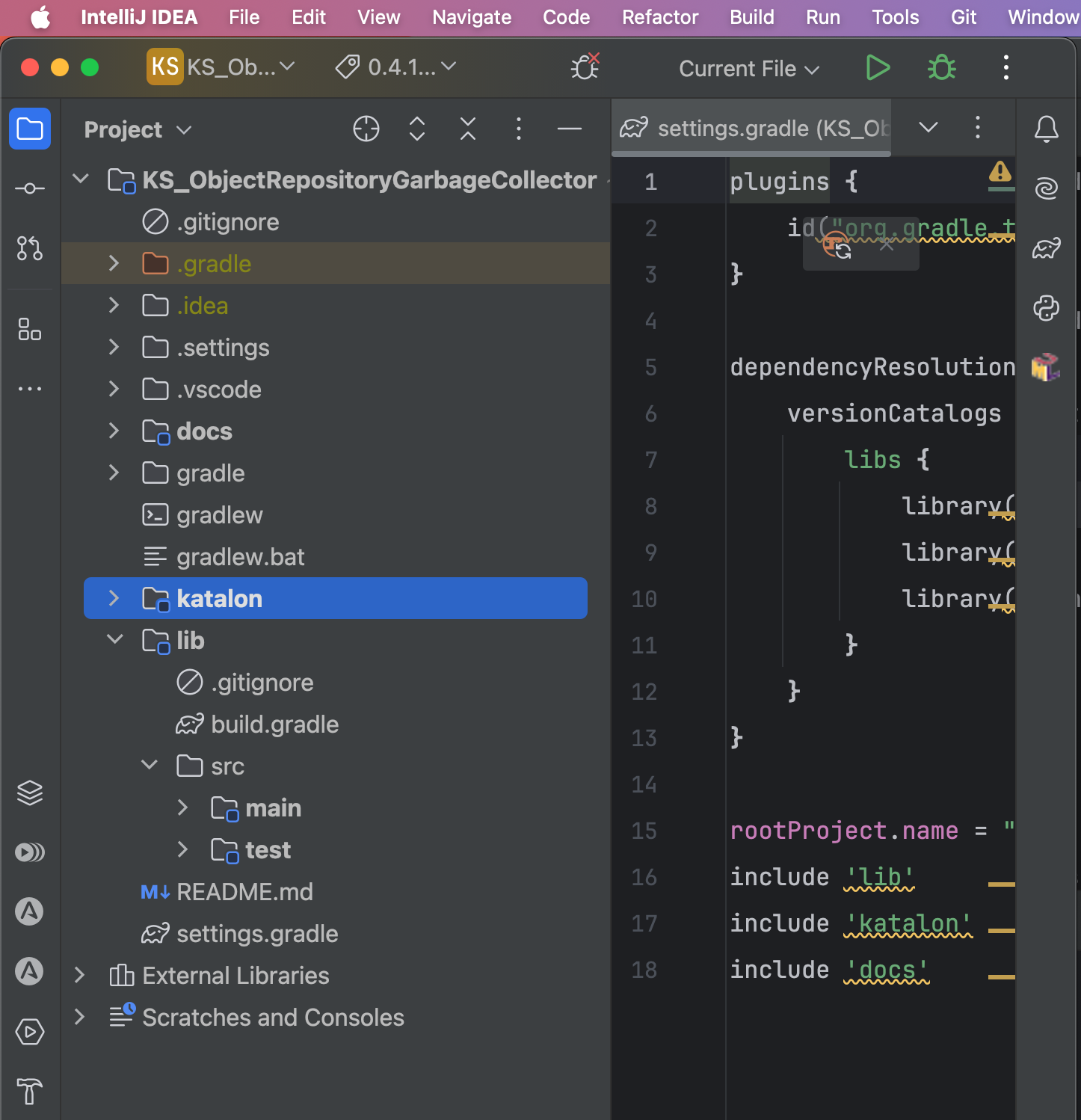Close the floating Gradle reload notification
The height and width of the screenshot is (1120, 1081).
(x=887, y=244)
